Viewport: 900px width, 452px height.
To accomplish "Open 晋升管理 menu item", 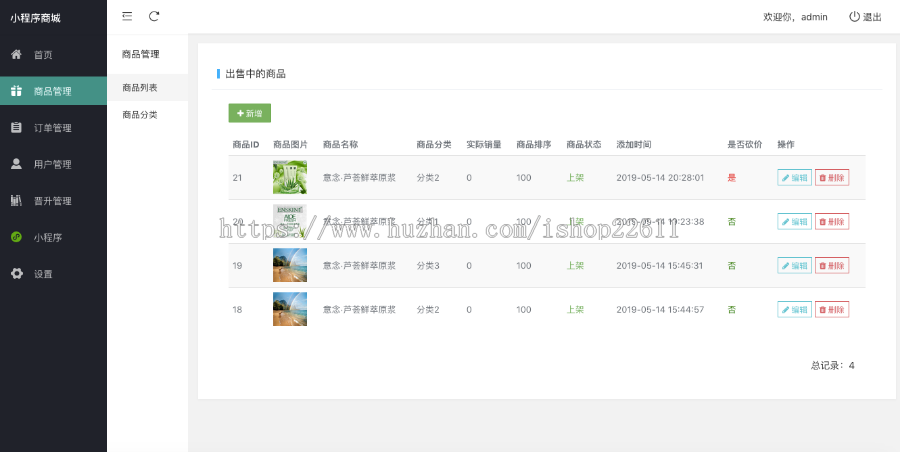I will click(x=53, y=201).
